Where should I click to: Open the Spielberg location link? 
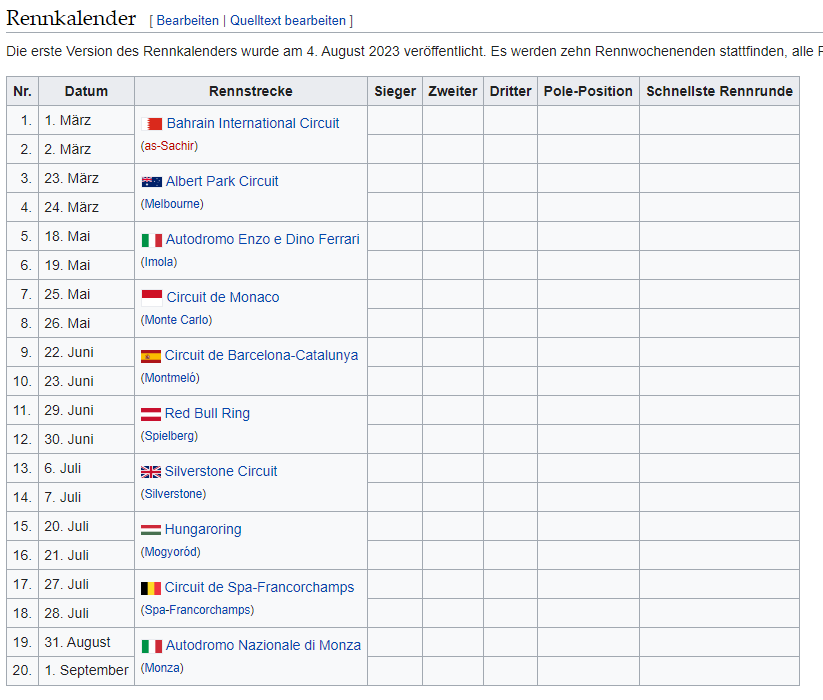click(x=170, y=436)
